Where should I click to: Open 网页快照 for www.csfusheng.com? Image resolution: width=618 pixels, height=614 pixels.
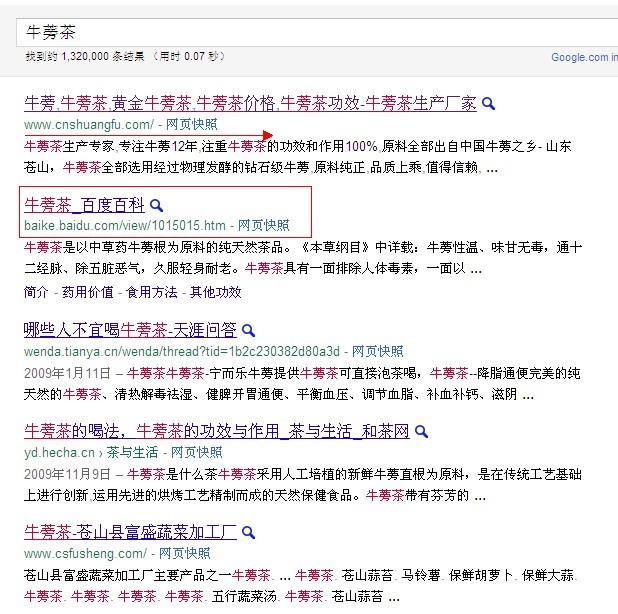click(x=184, y=553)
